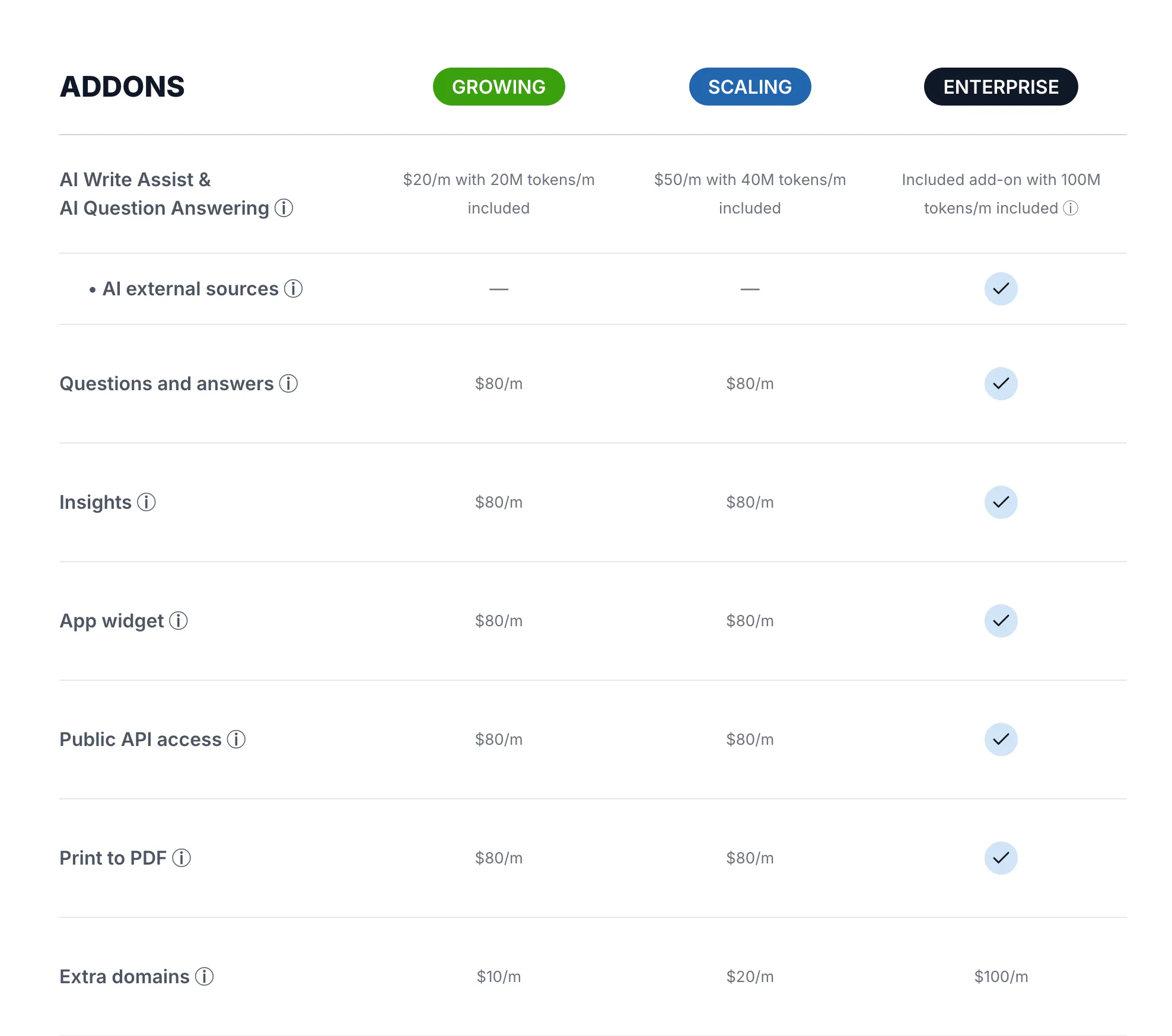Screen dimensions: 1172x1036
Task: Click Enterprise checkmark for AI external sources
Action: pyautogui.click(x=1001, y=289)
